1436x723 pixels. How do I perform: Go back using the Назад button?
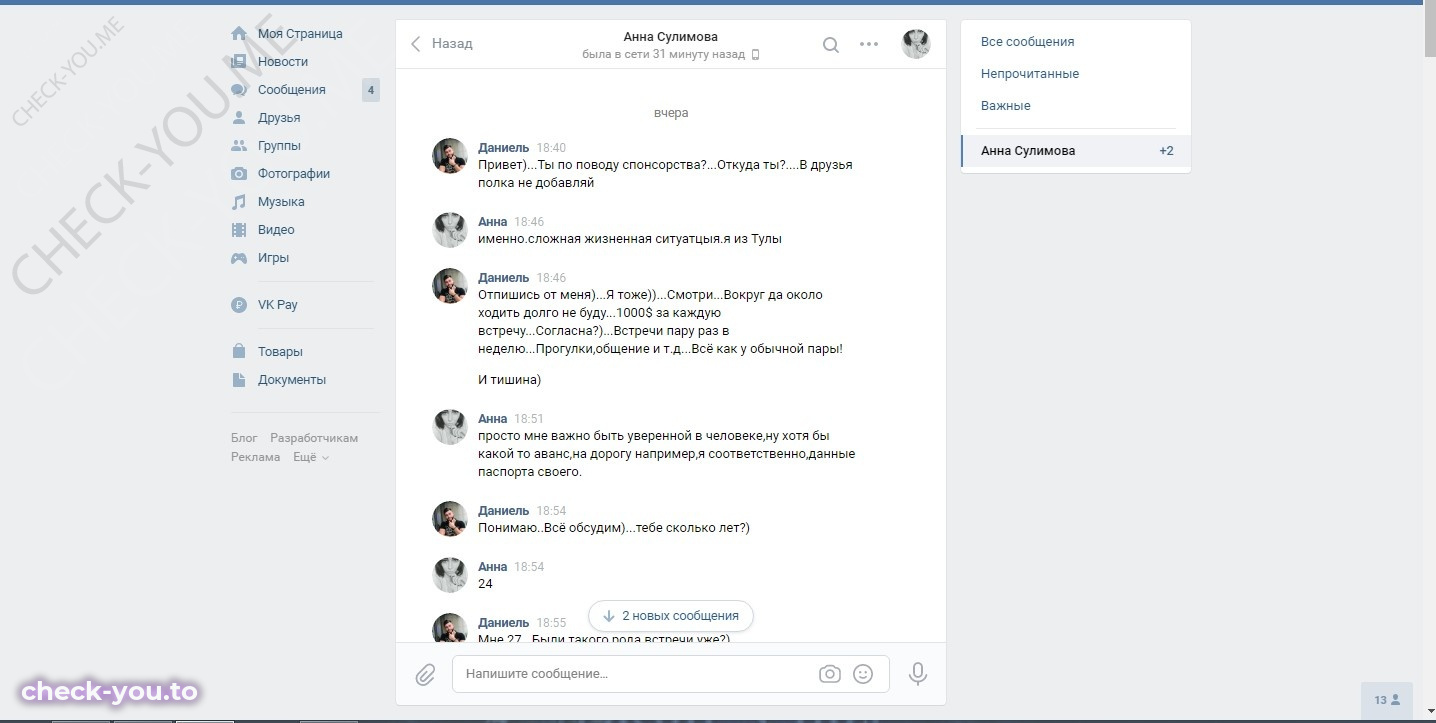441,44
